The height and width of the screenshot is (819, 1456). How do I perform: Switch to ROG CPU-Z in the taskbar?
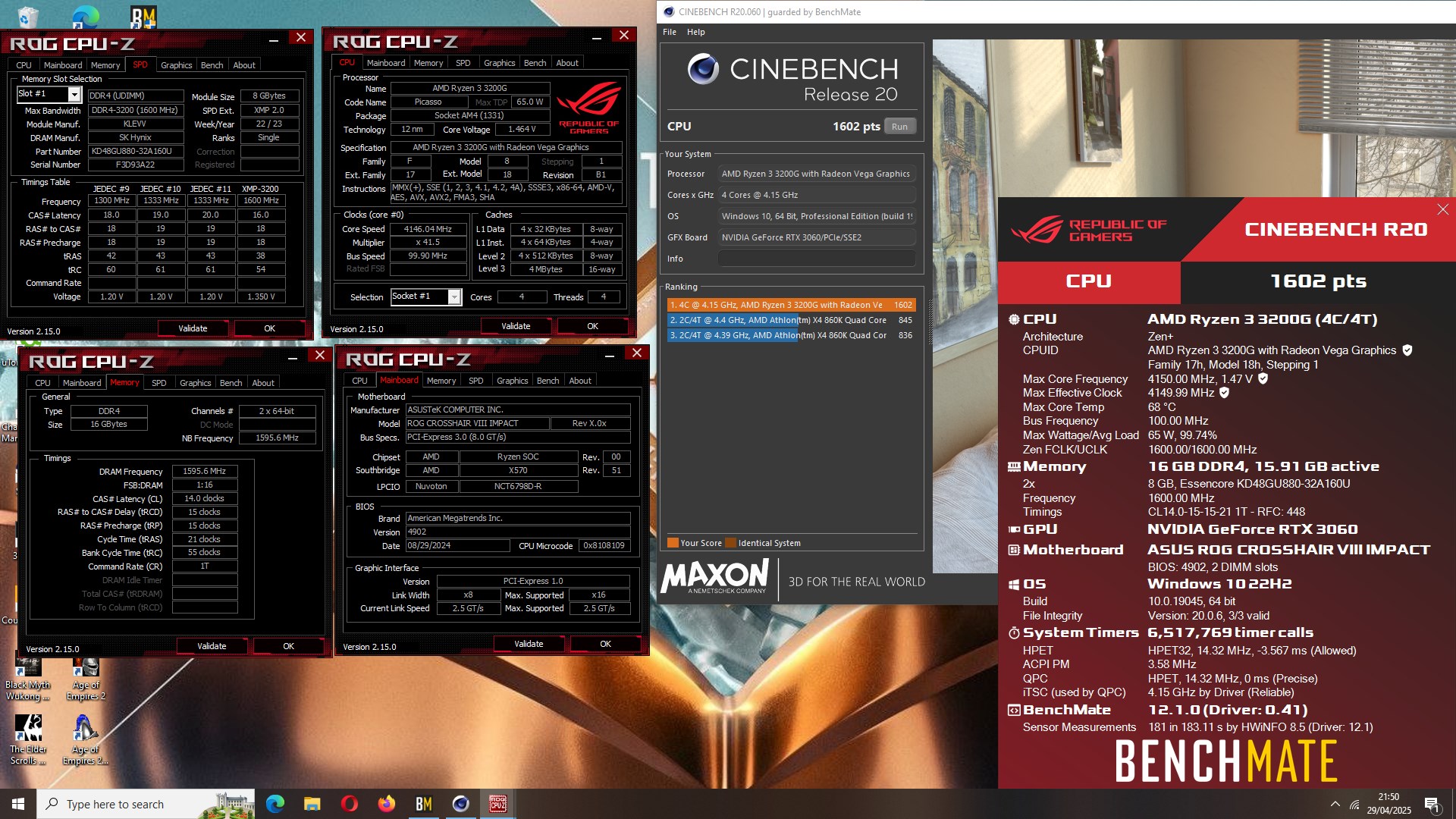(497, 804)
